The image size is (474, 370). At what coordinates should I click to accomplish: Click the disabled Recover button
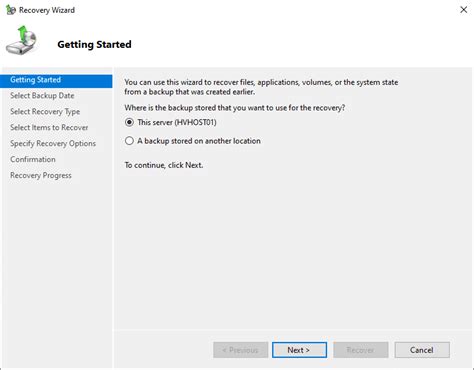(x=361, y=350)
